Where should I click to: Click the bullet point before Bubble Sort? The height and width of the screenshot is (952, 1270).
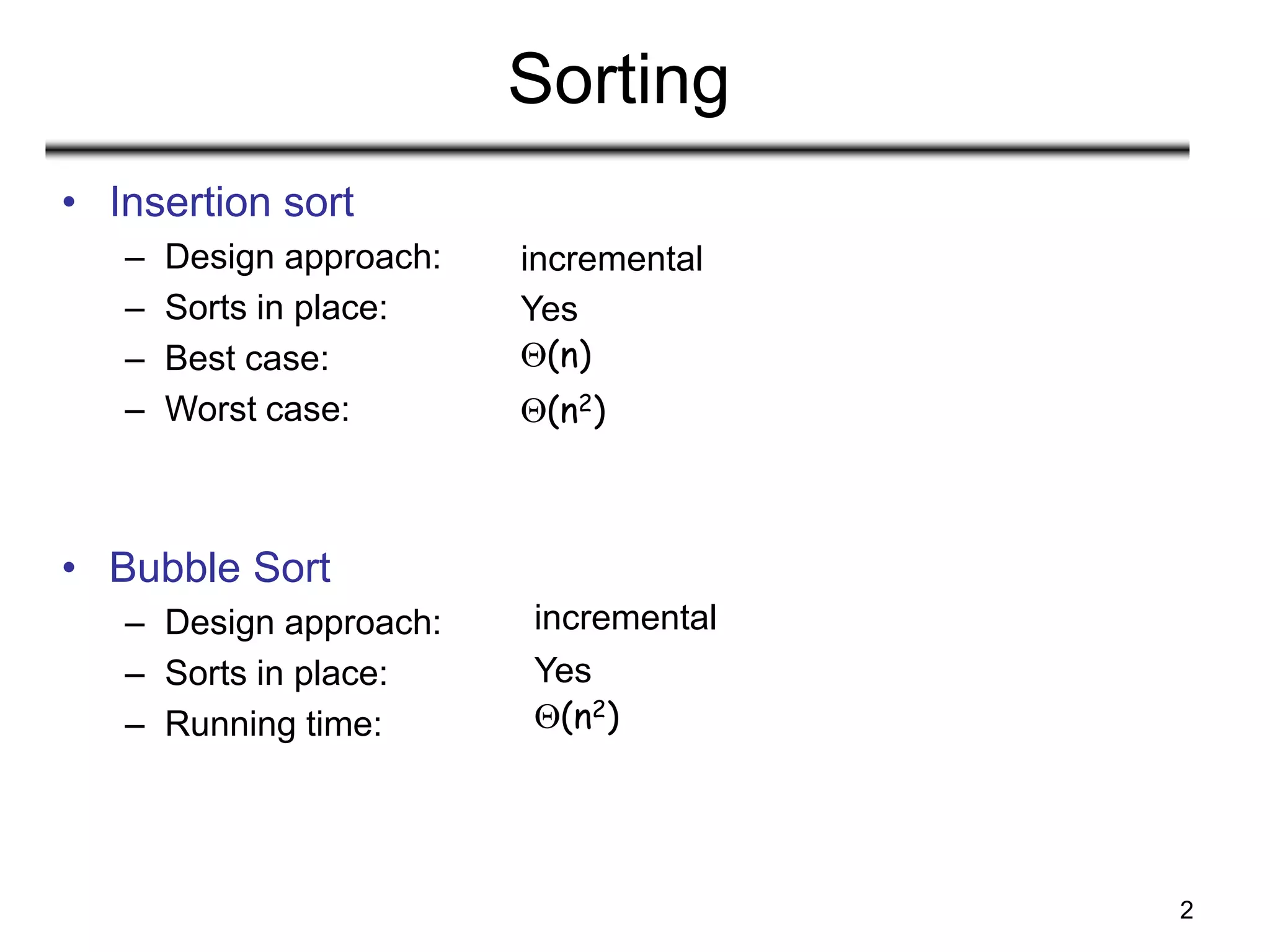tap(69, 567)
